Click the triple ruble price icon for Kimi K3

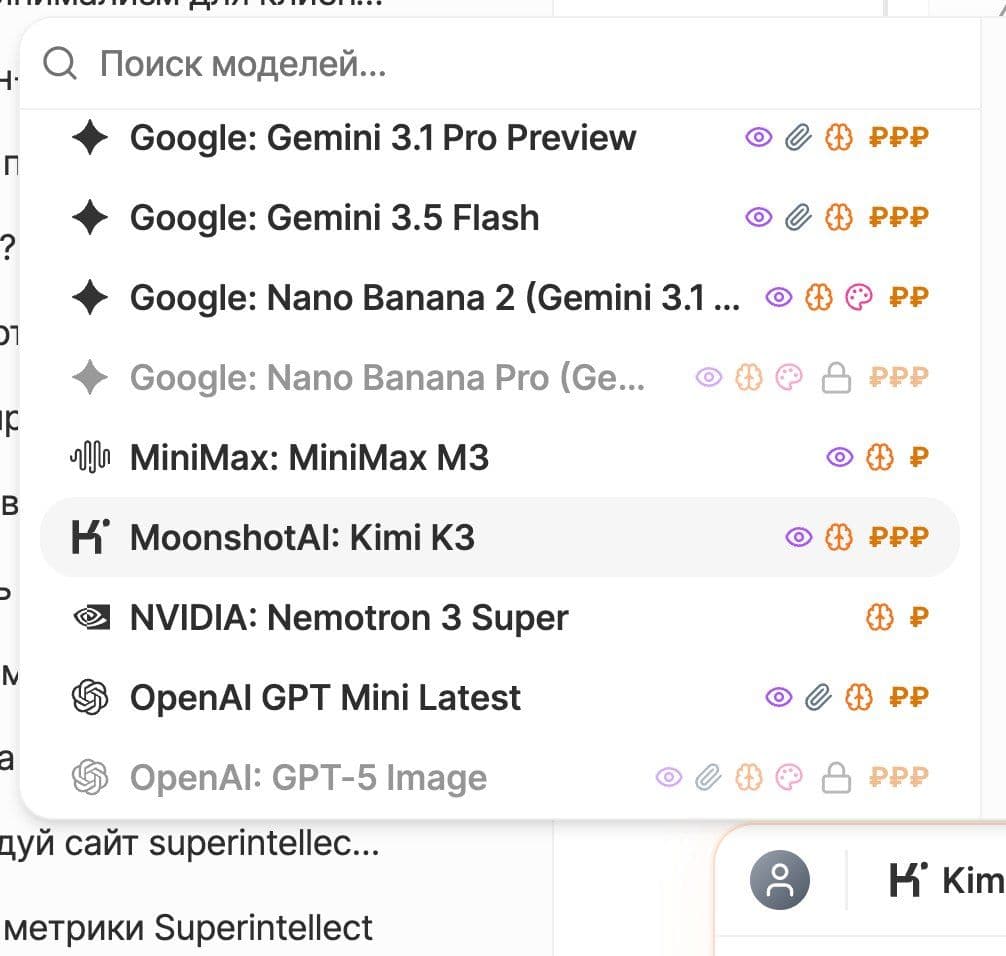(x=899, y=537)
